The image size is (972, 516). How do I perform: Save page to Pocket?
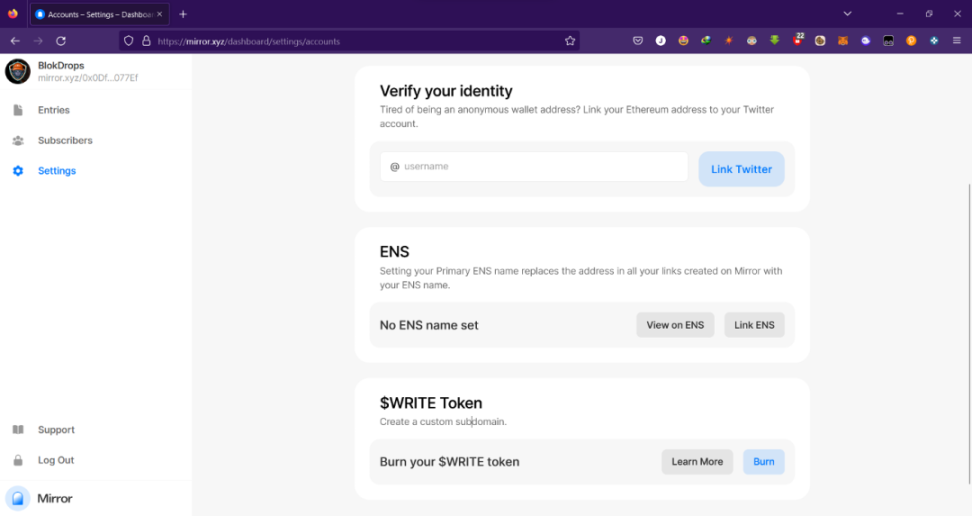(638, 41)
